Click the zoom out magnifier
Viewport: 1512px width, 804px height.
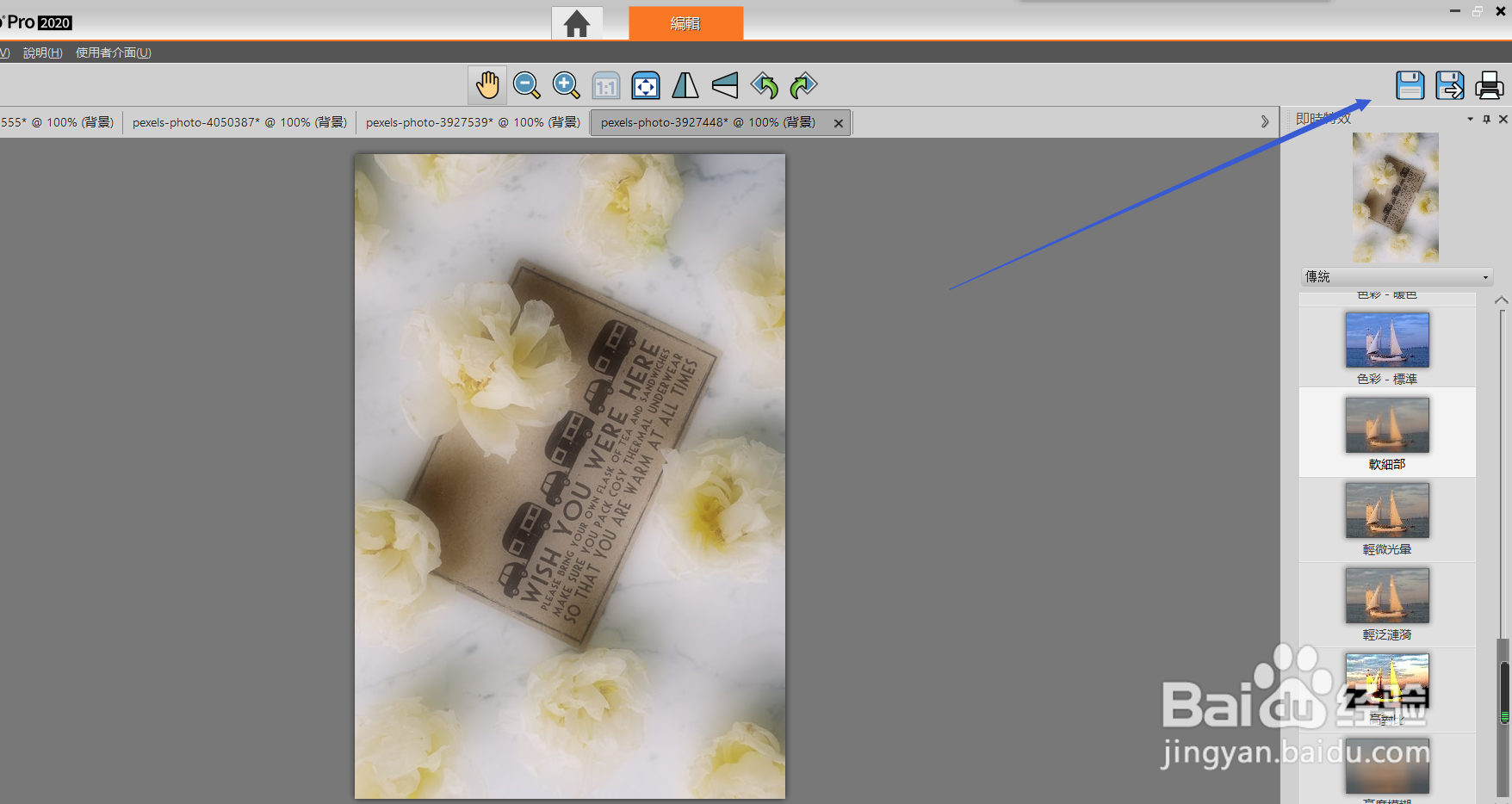(526, 85)
